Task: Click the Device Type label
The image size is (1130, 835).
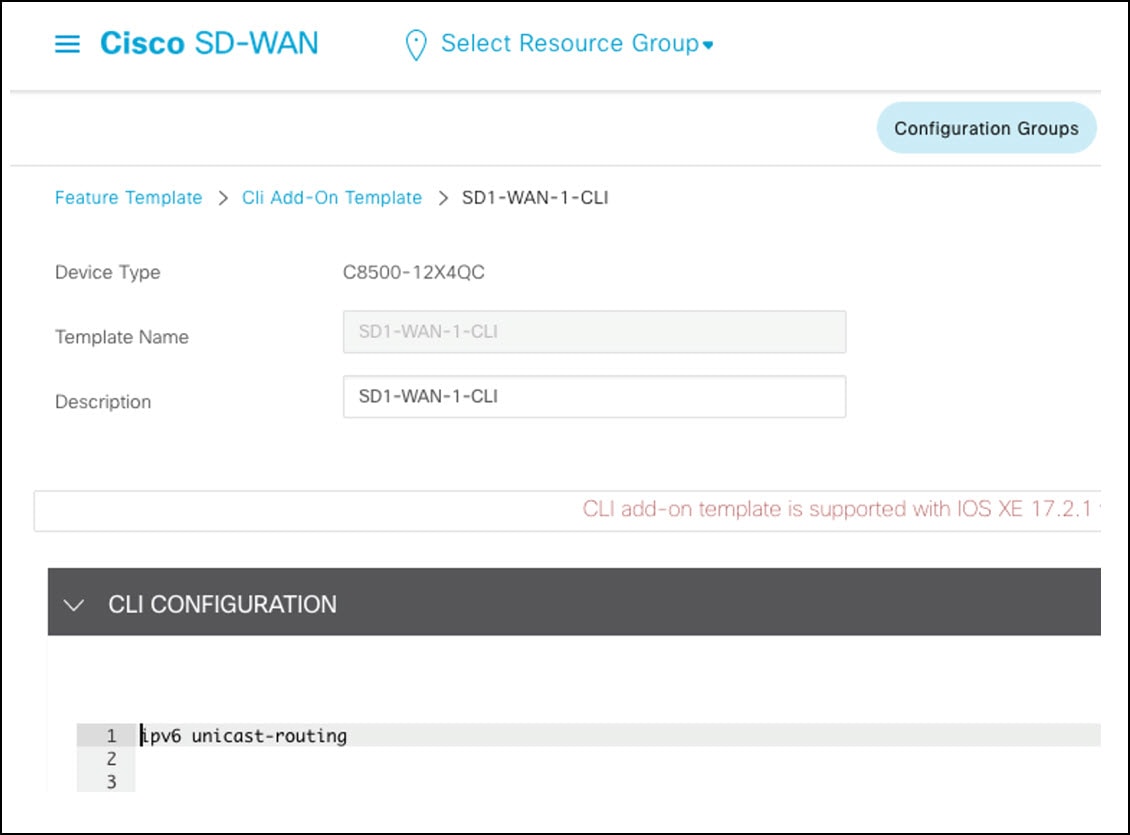Action: click(107, 272)
